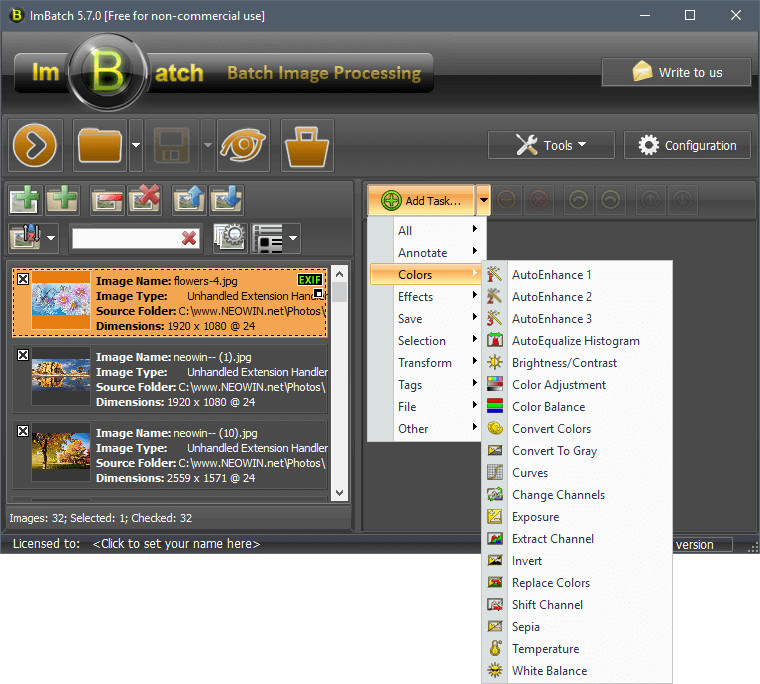760x684 pixels.
Task: Remove all images with red X icon
Action: pyautogui.click(x=144, y=200)
